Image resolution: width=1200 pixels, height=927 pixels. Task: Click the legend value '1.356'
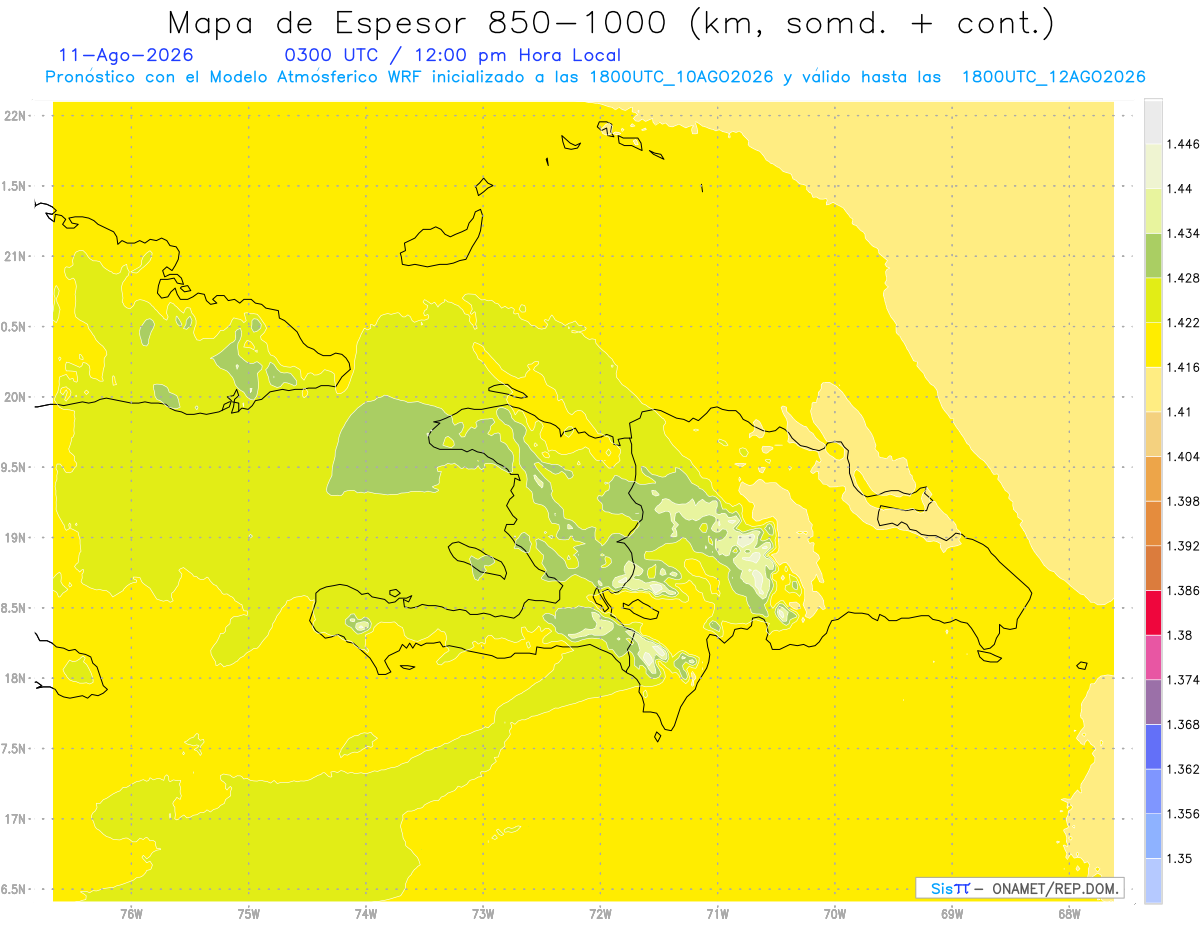click(1184, 814)
